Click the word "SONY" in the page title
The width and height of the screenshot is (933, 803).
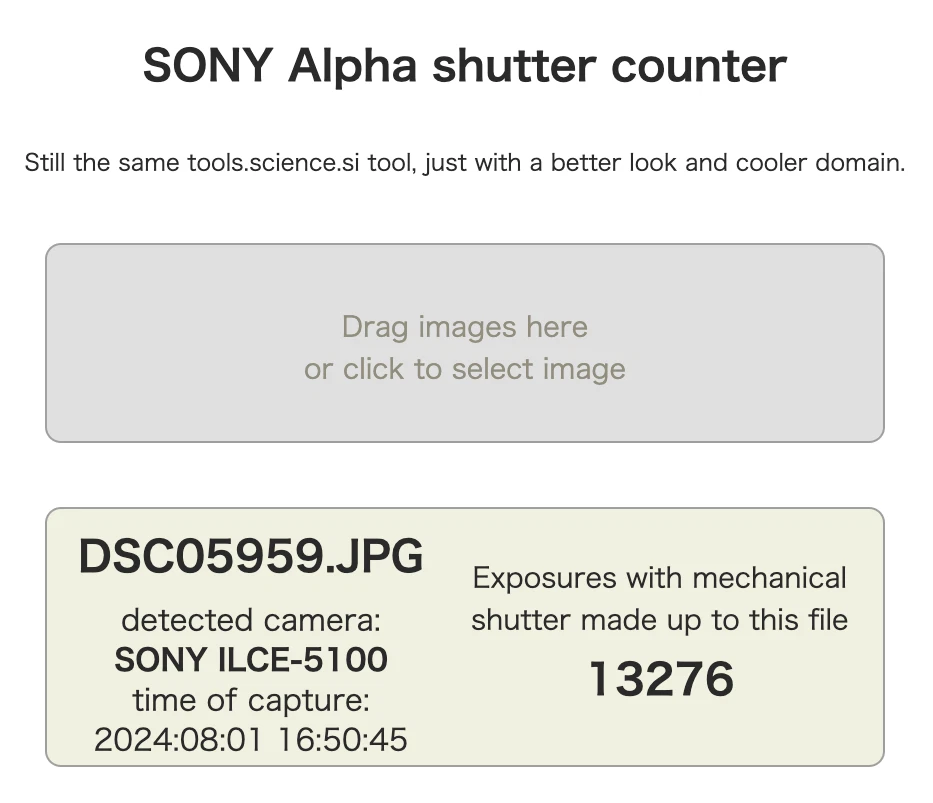208,67
